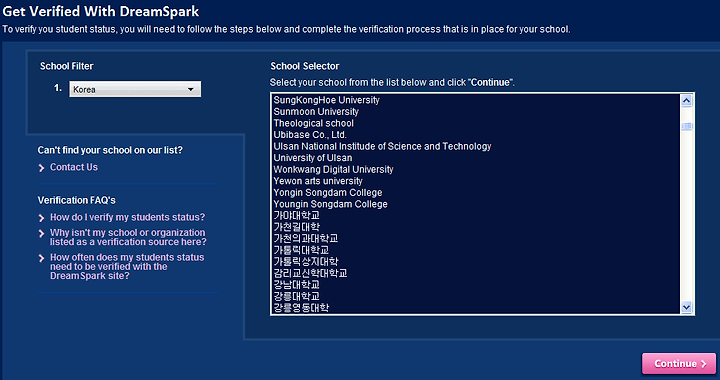Open 'Why isn't my school listed' FAQ
The height and width of the screenshot is (380, 720).
(x=128, y=237)
